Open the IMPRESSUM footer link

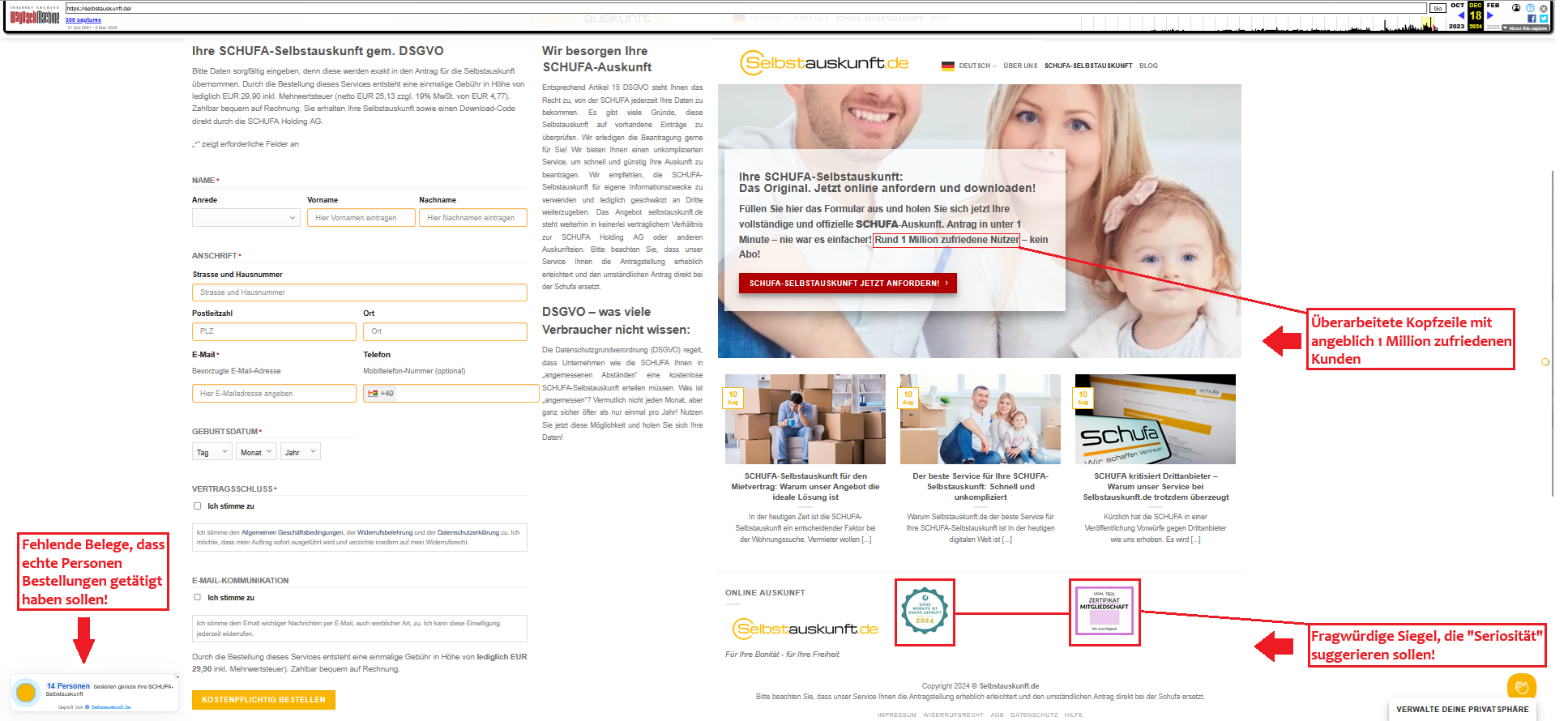(x=897, y=715)
